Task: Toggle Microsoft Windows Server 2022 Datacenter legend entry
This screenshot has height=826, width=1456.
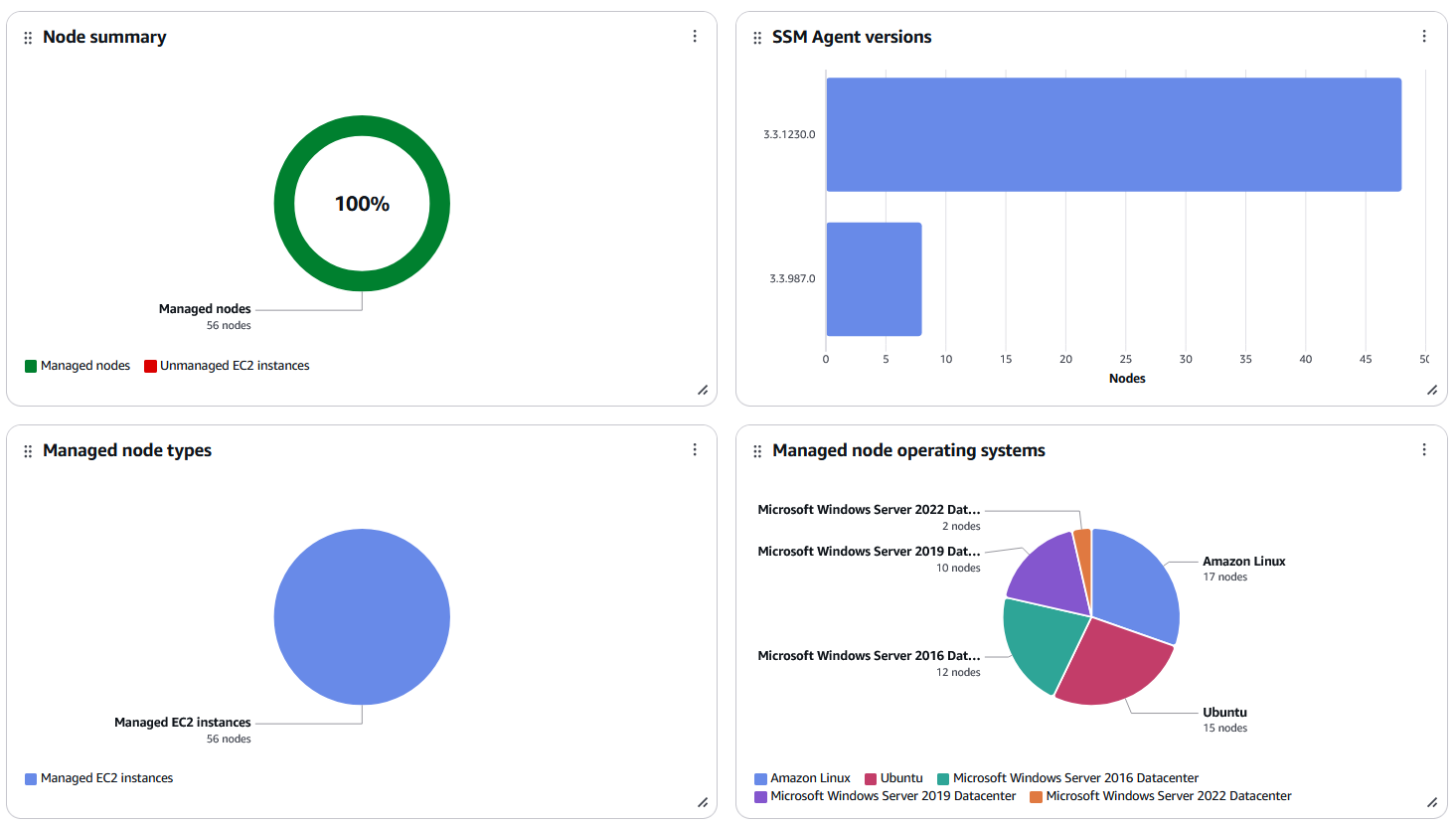Action: (1161, 796)
